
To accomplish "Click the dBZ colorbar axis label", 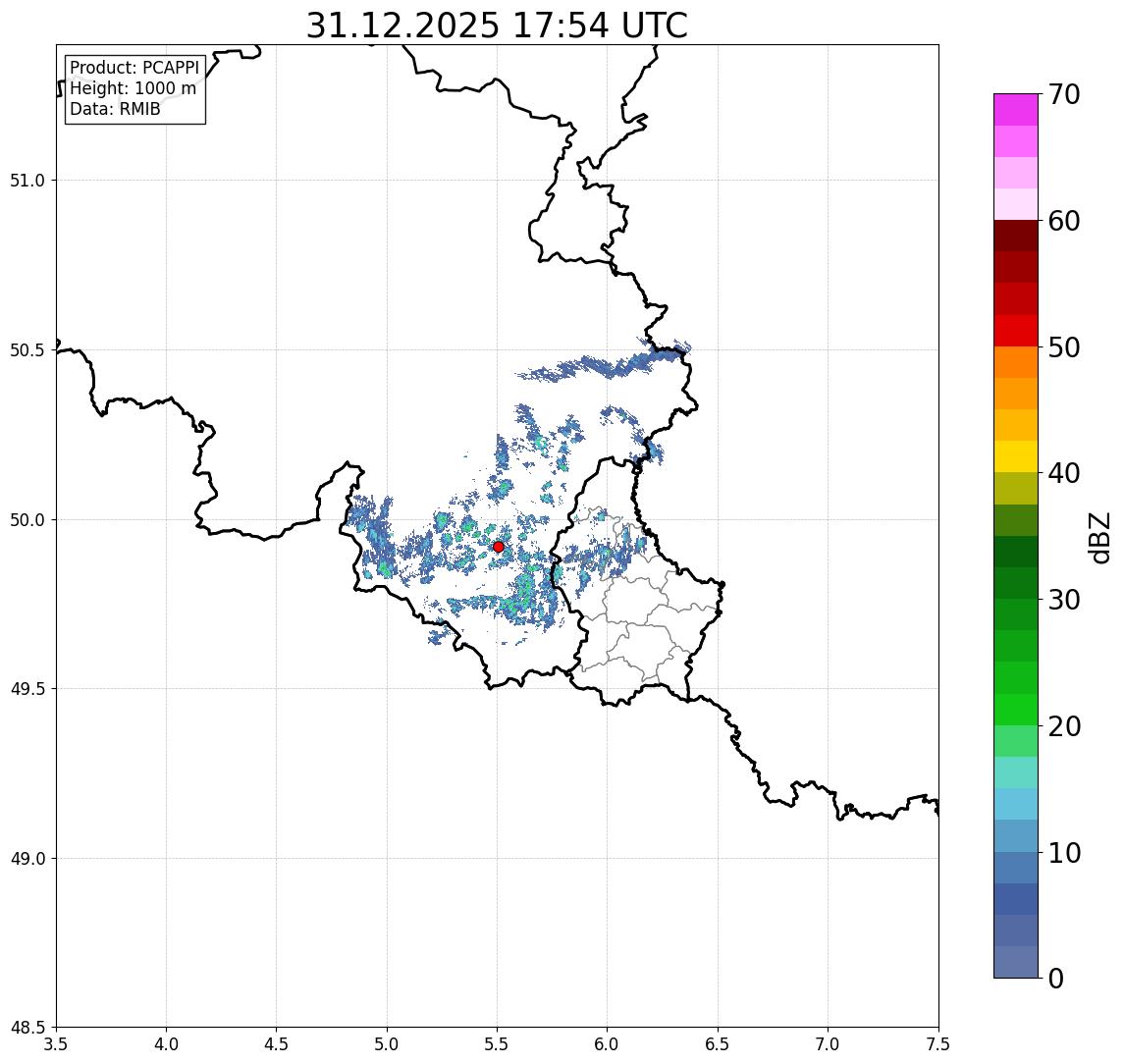I will [1100, 537].
